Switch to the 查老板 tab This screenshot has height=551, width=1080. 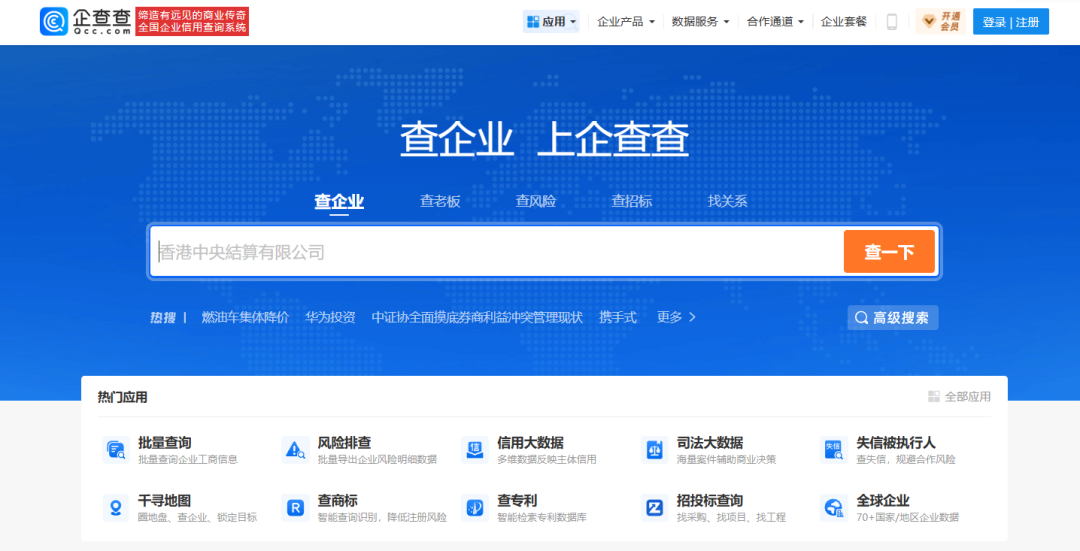pos(440,201)
